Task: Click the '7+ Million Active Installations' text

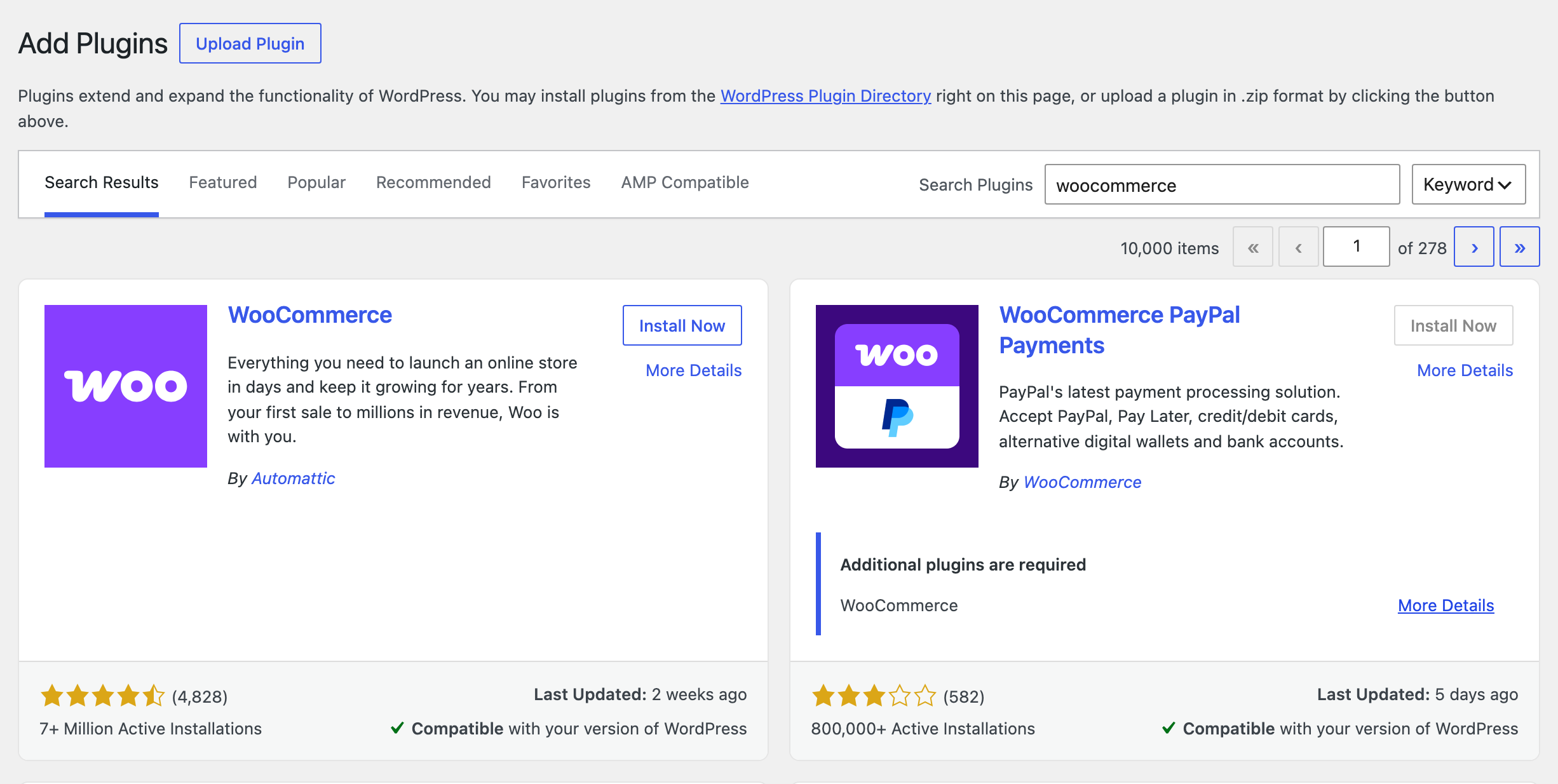Action: click(x=151, y=729)
